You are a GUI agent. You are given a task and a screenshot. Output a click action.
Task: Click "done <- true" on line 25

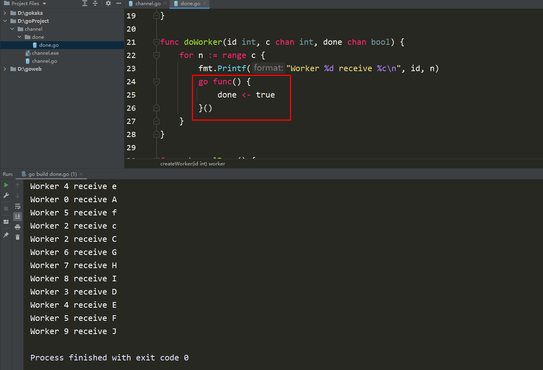246,95
